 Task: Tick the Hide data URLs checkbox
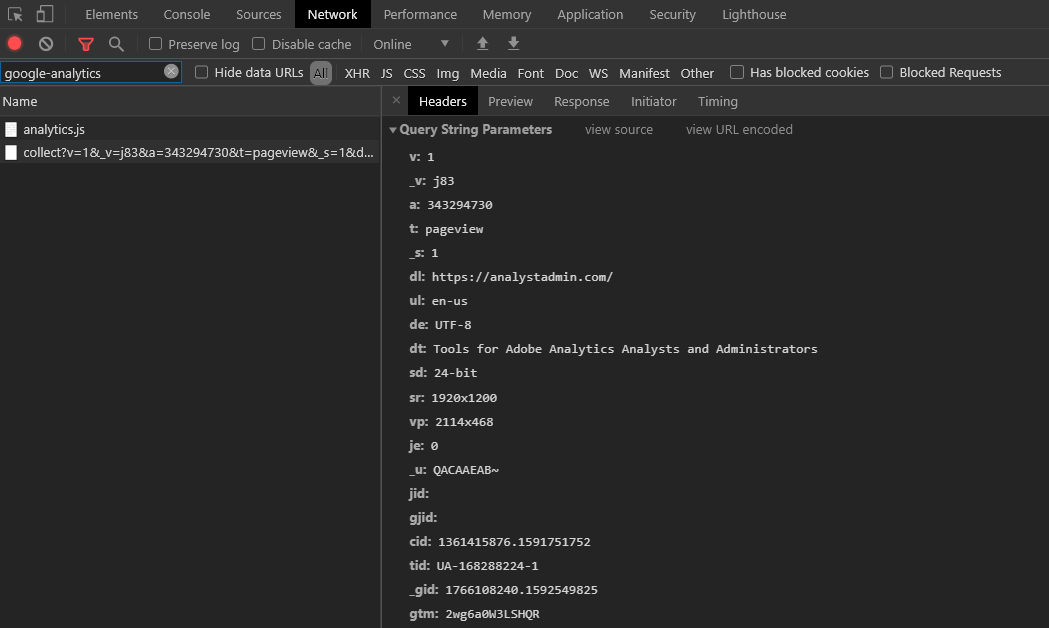click(202, 72)
